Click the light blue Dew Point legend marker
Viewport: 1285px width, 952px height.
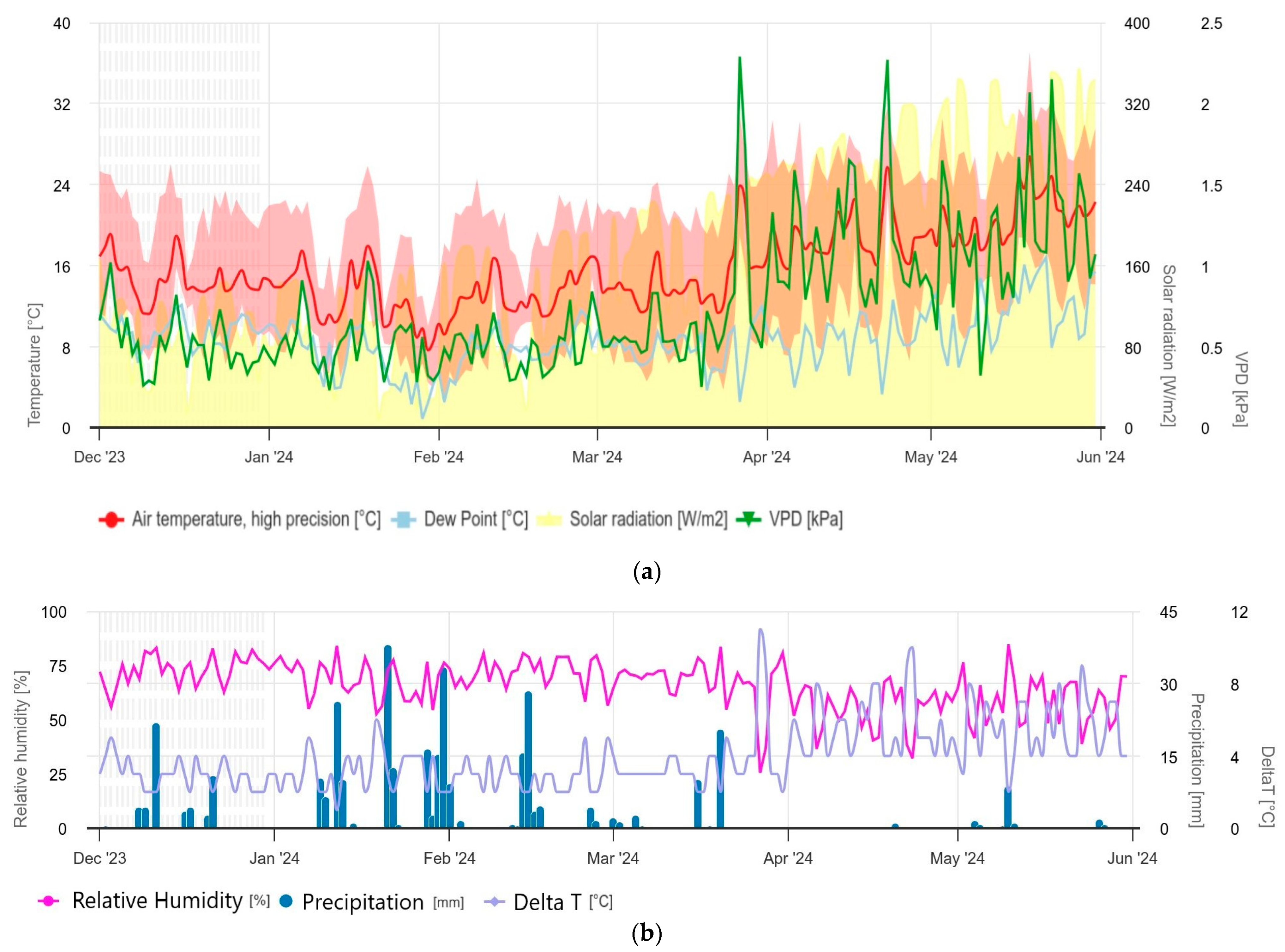(x=403, y=519)
